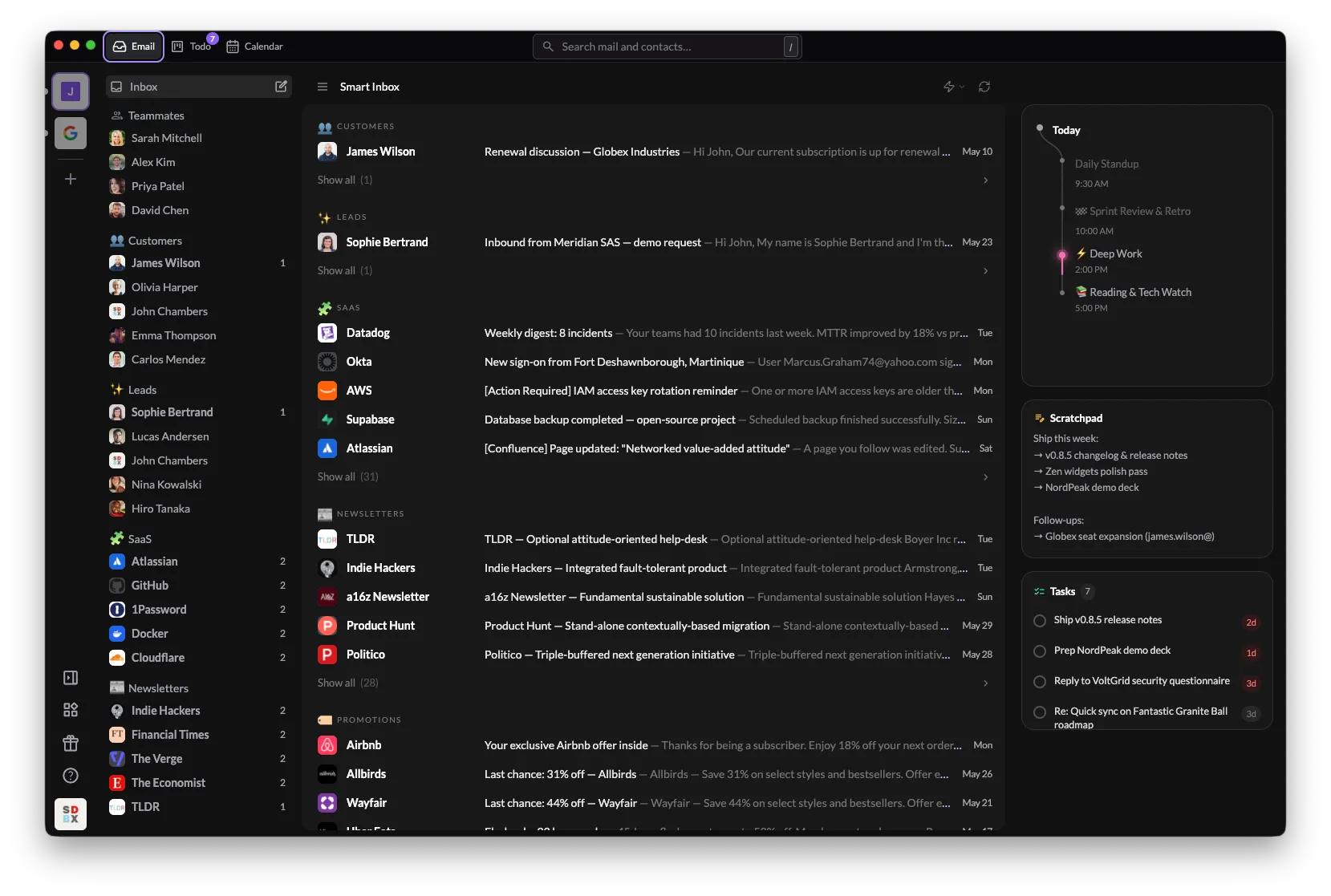Select Nina Kowalski in Leads sidebar

coord(199,484)
